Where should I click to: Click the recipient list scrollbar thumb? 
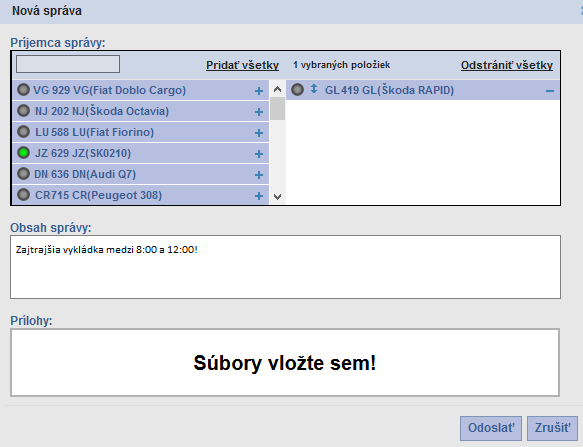(277, 108)
